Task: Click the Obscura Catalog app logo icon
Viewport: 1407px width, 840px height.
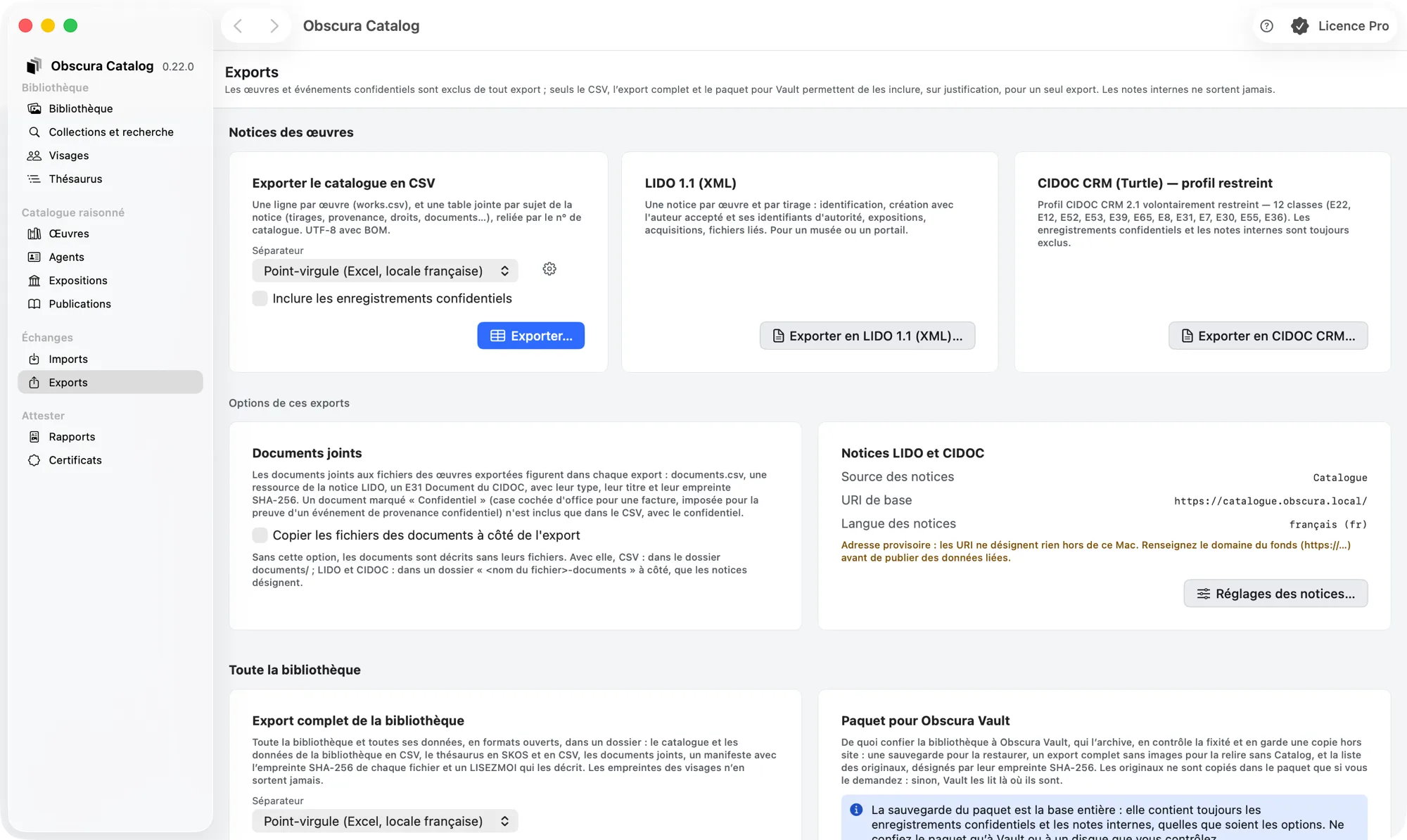Action: click(34, 65)
